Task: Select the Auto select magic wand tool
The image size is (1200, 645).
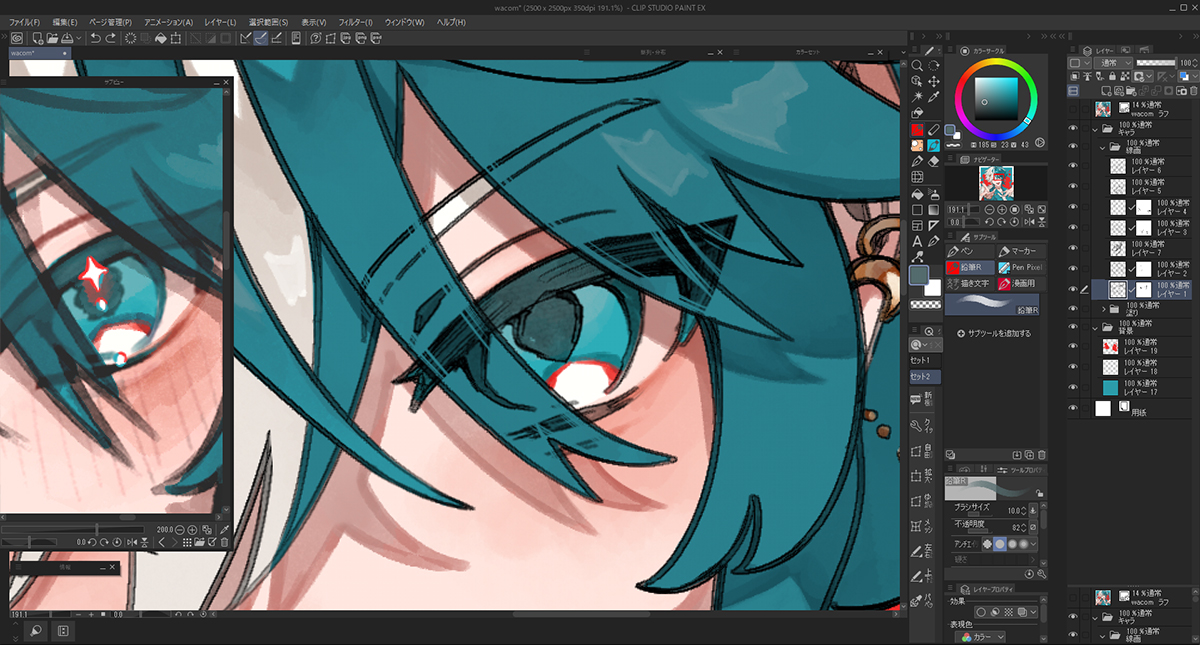Action: tap(917, 97)
